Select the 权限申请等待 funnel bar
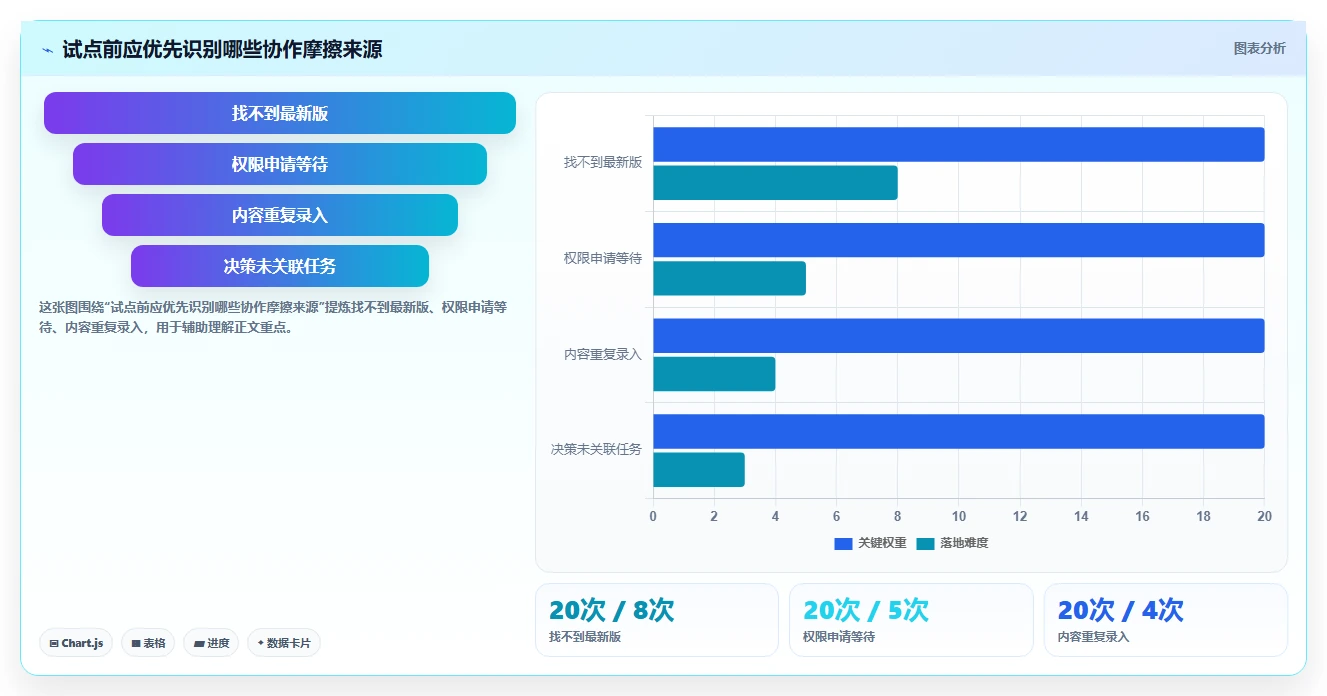Viewport: 1327px width, 696px height. click(x=280, y=164)
